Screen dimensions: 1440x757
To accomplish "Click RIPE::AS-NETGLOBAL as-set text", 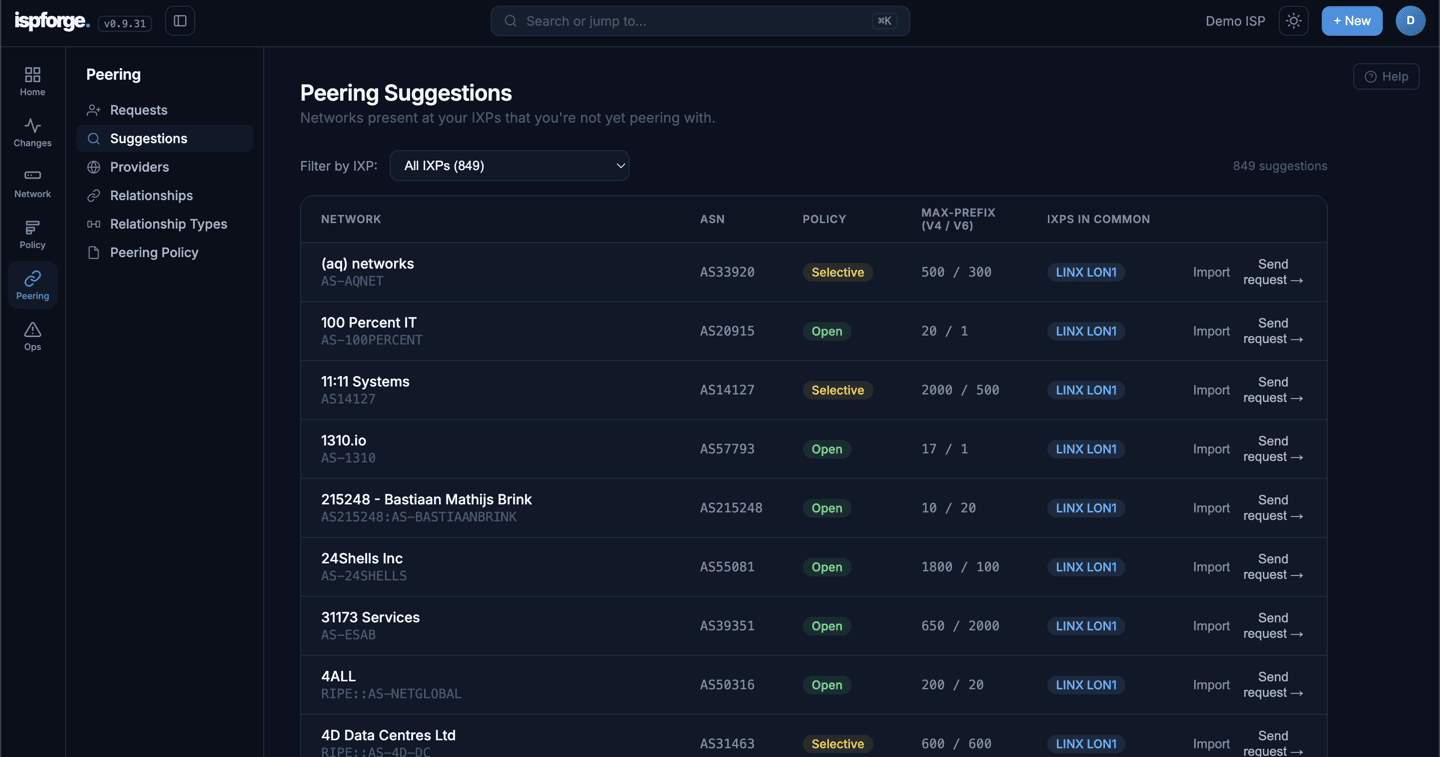I will coord(391,694).
